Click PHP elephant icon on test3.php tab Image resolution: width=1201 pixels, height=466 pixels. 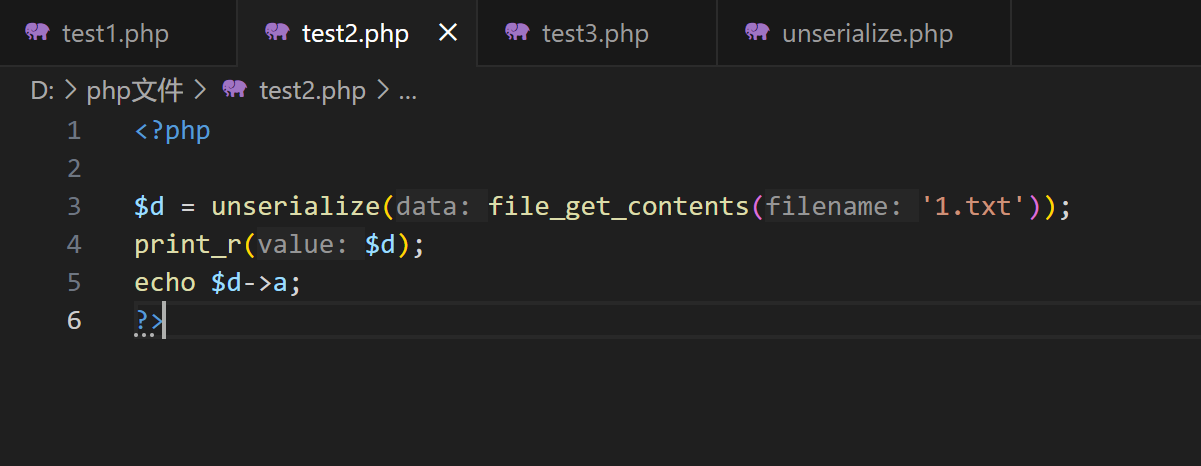(x=517, y=32)
